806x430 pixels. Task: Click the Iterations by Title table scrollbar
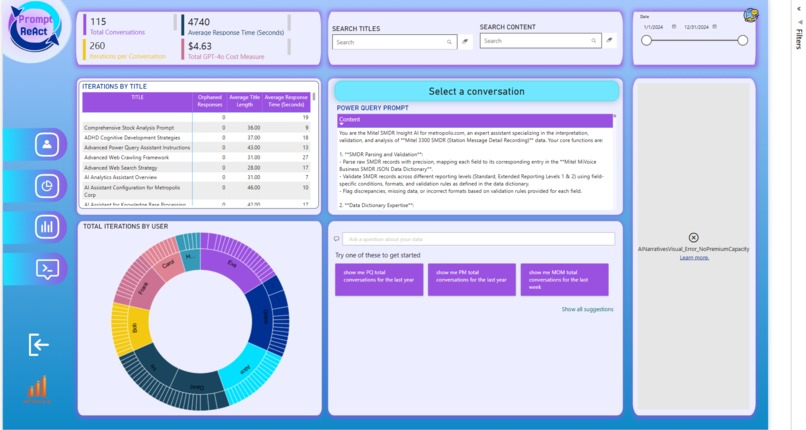[314, 97]
